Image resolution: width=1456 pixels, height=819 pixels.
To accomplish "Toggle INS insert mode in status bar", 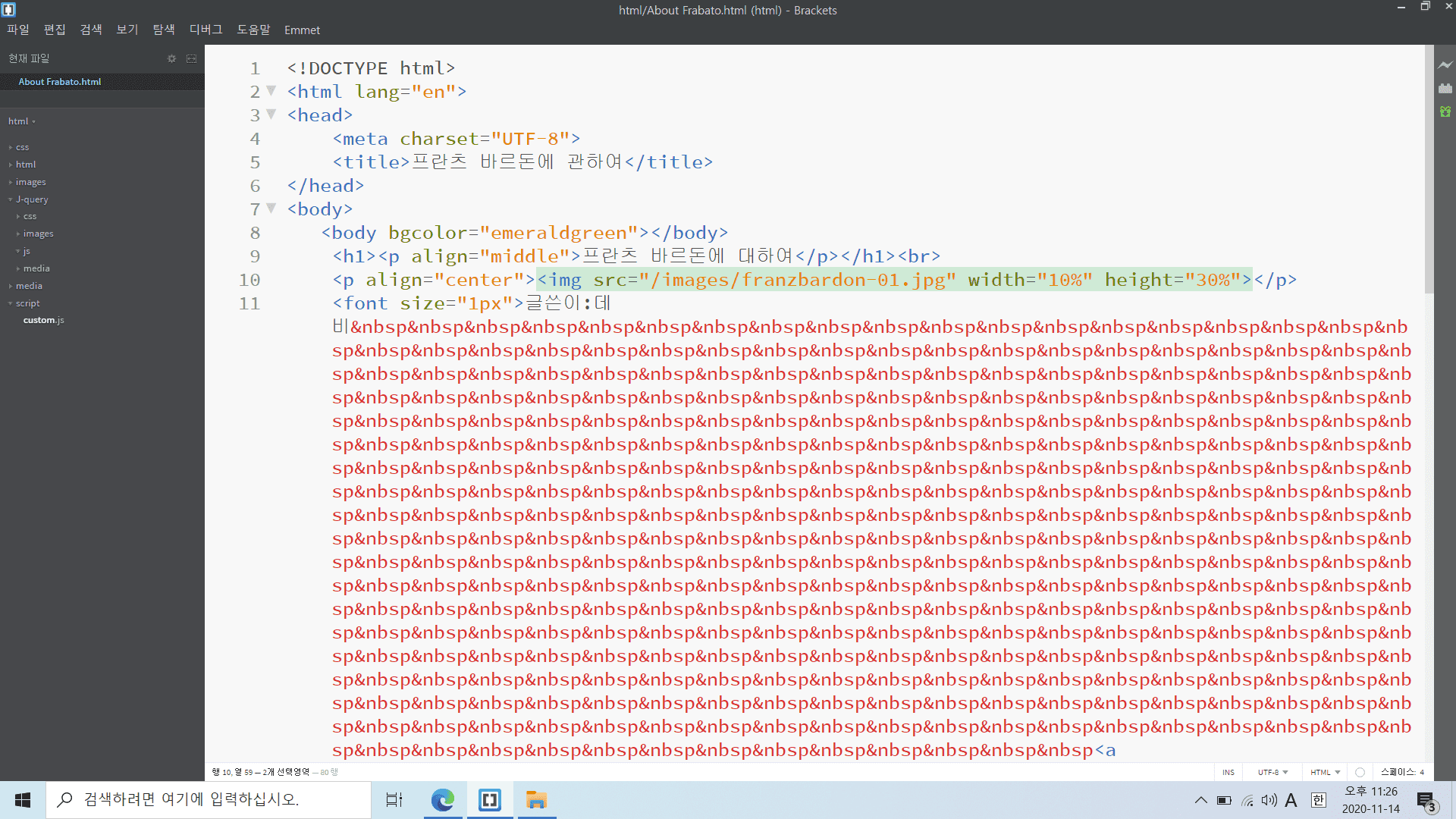I will pyautogui.click(x=1228, y=772).
